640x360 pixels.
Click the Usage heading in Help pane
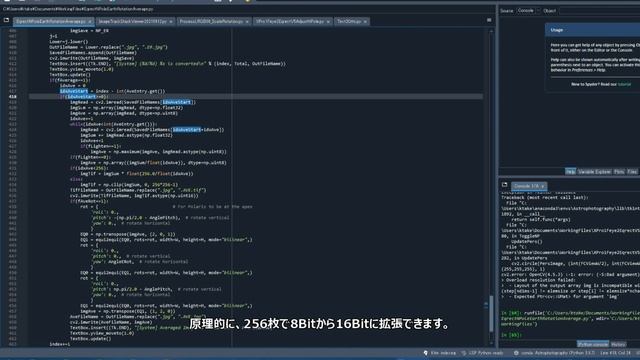pyautogui.click(x=556, y=30)
